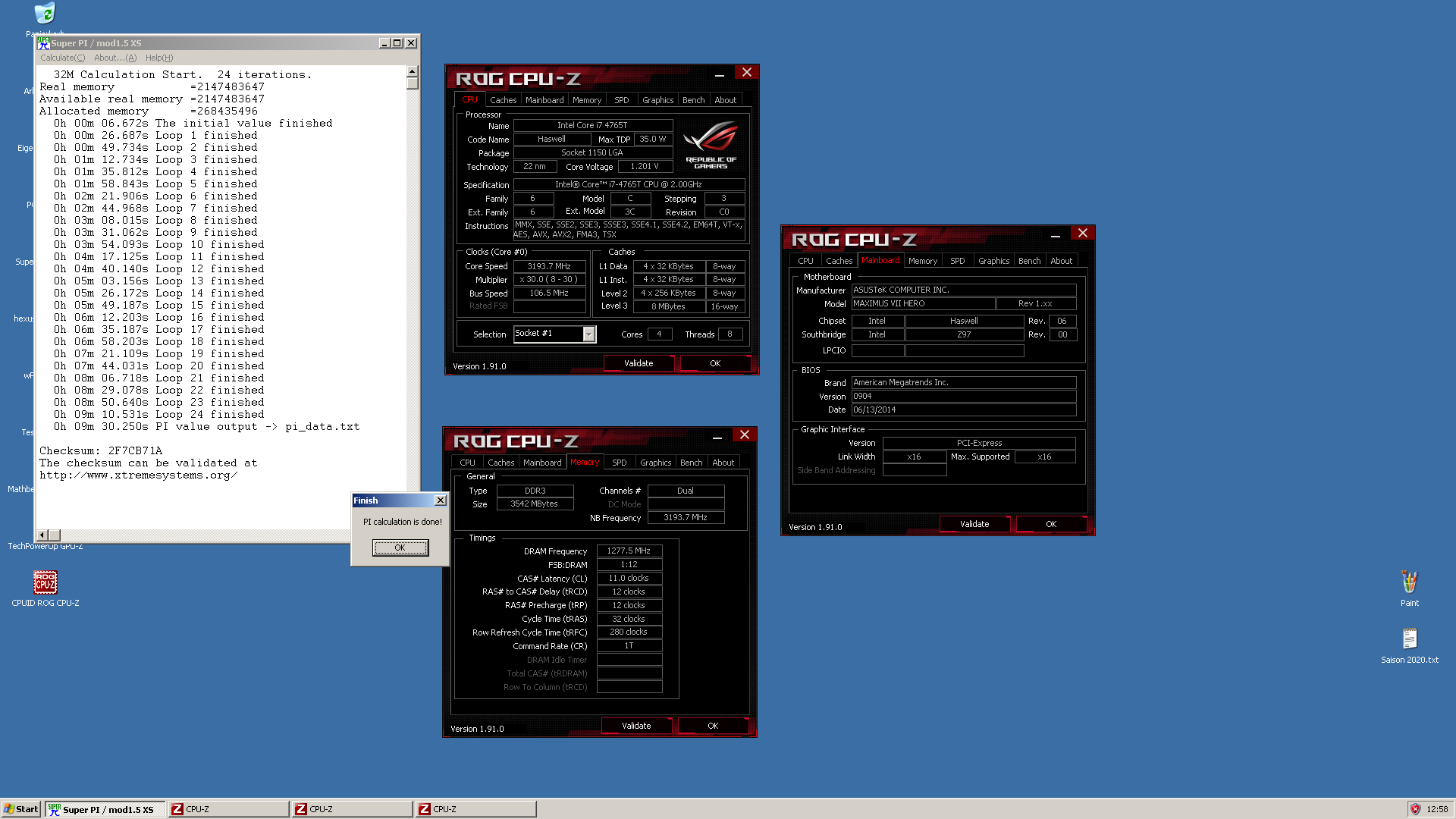Screen dimensions: 1456x819
Task: Select the third CPU-Z taskbar button
Action: 475,809
